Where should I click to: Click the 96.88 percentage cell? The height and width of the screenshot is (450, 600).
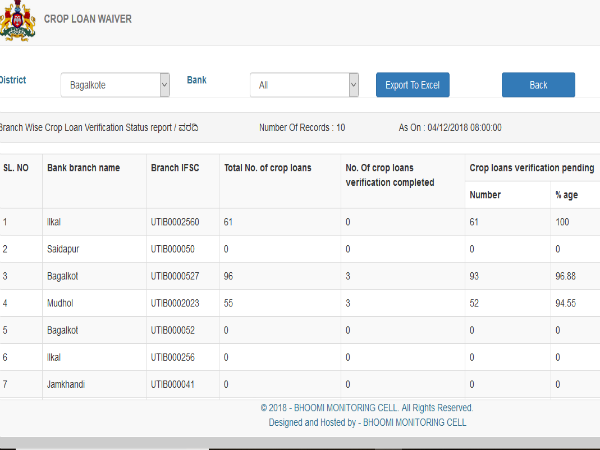(x=570, y=275)
